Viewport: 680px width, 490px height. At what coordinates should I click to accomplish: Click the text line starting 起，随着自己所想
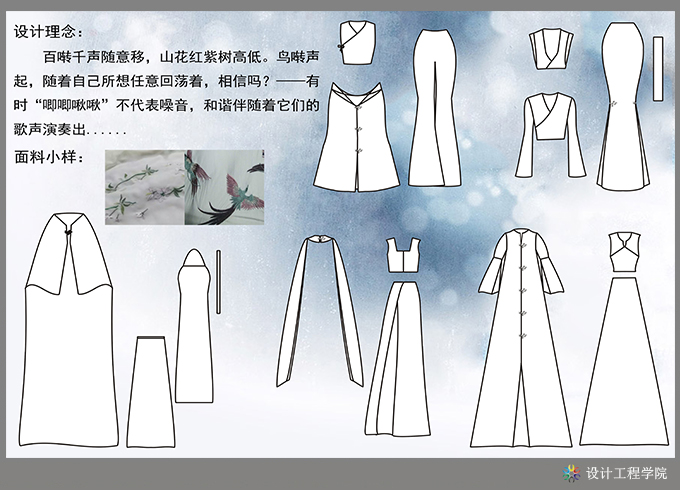(167, 81)
